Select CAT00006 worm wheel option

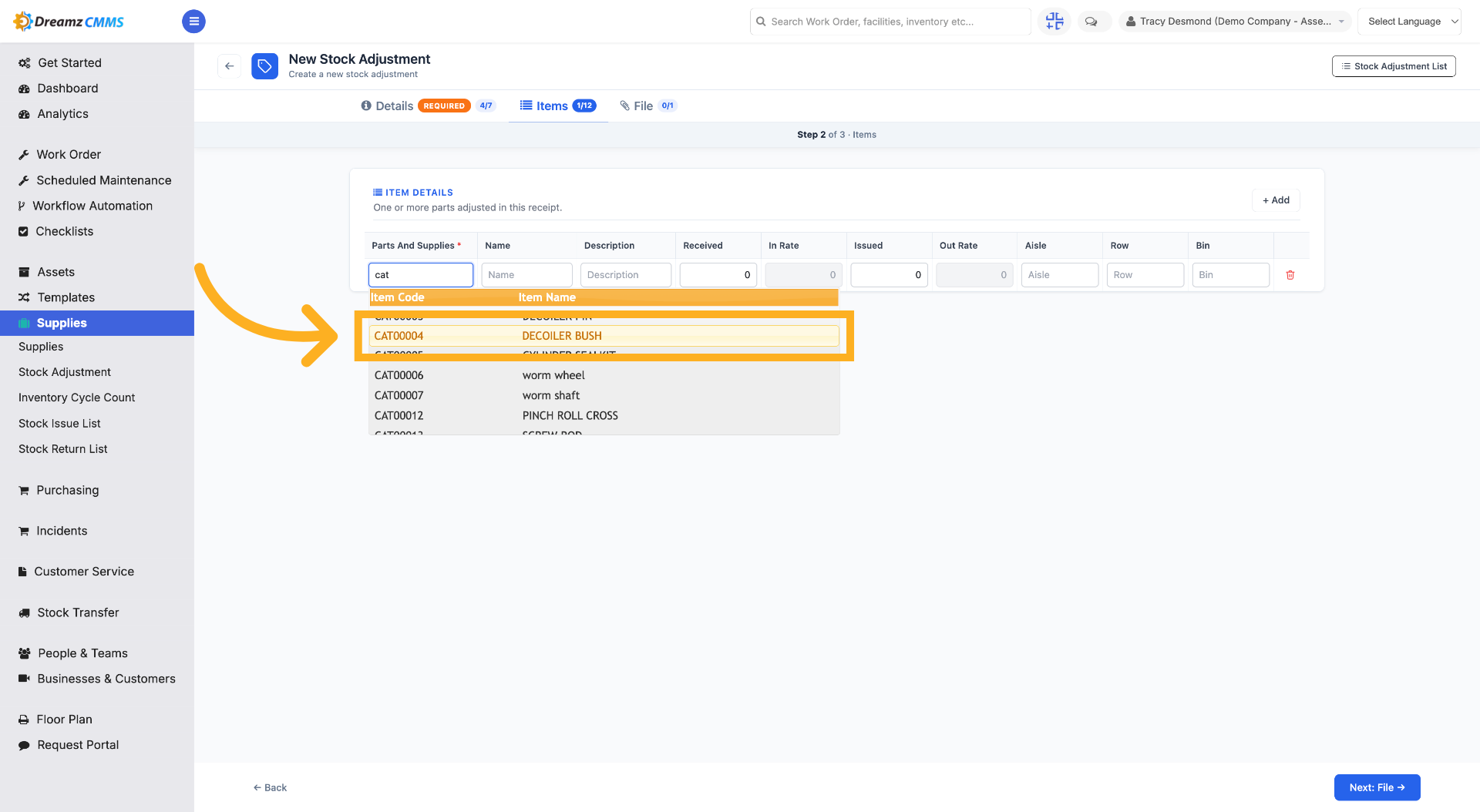tap(604, 375)
